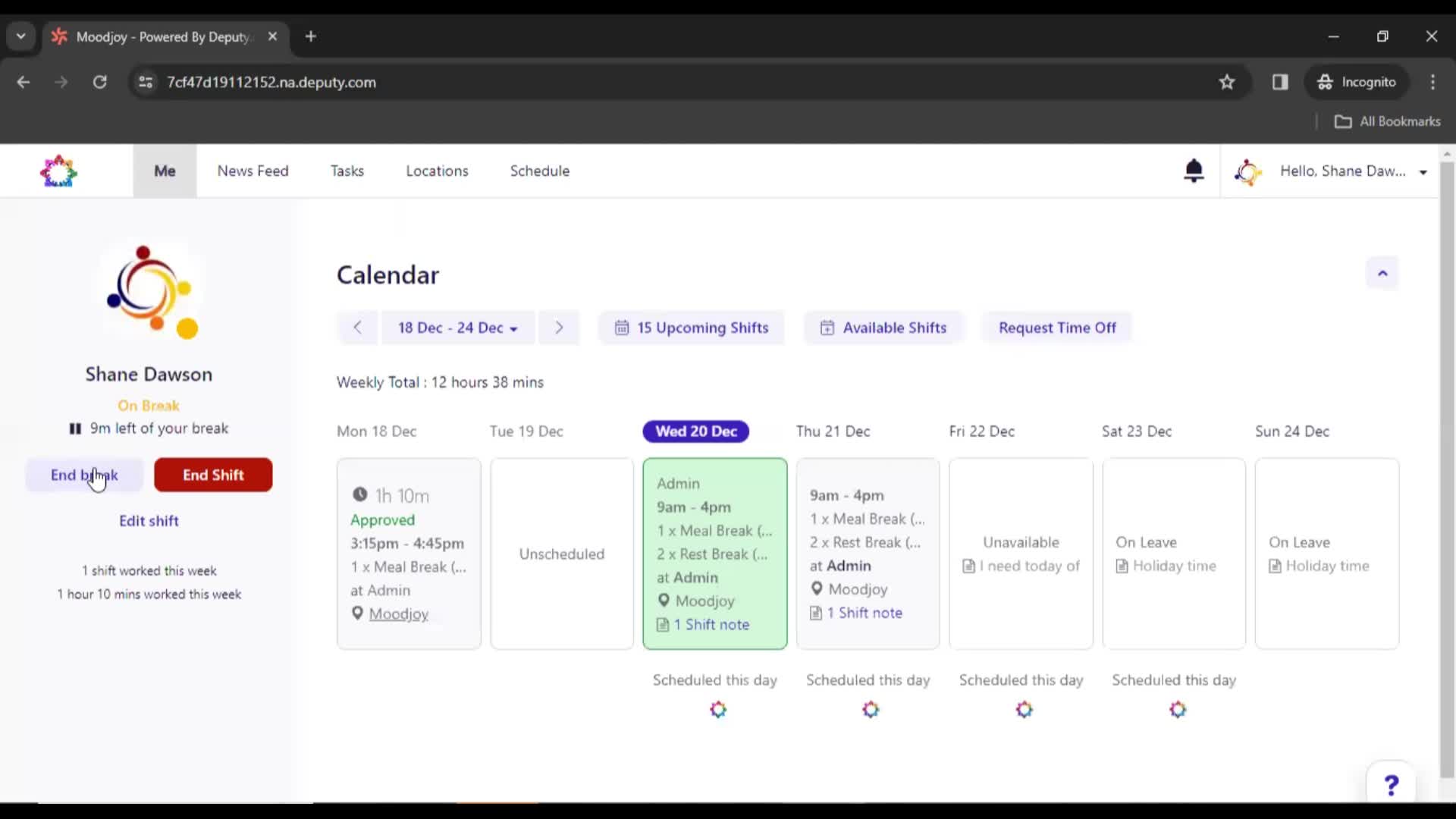Open the Chrome three-dot menu

tap(1432, 82)
